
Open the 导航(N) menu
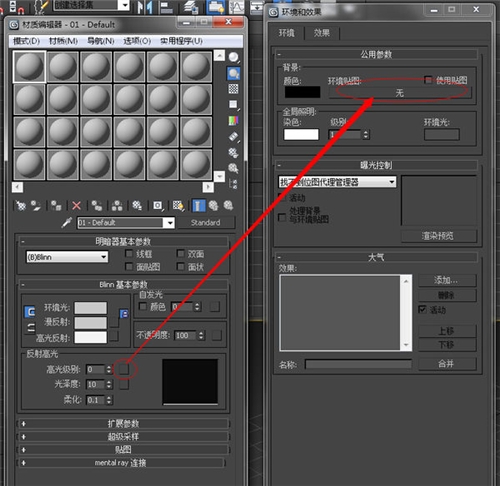pos(101,41)
